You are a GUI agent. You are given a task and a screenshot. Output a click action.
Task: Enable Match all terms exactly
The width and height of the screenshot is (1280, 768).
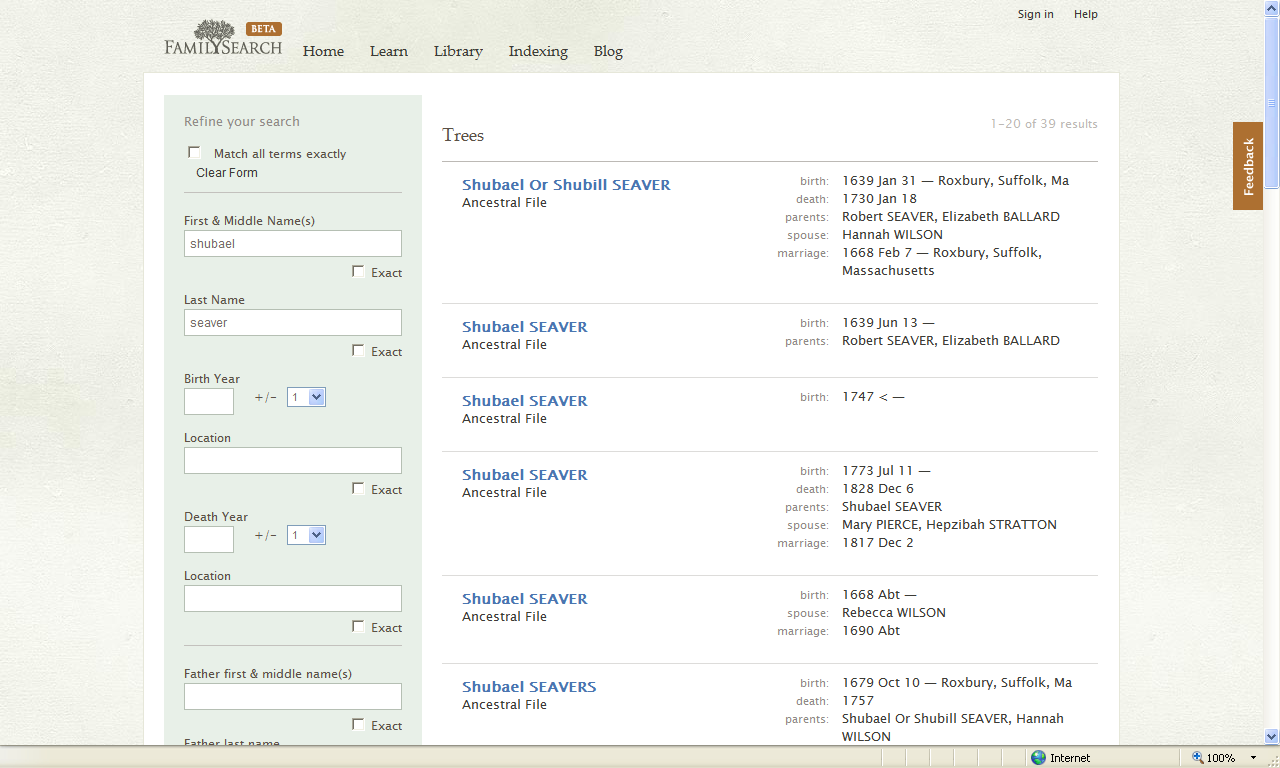pyautogui.click(x=194, y=151)
